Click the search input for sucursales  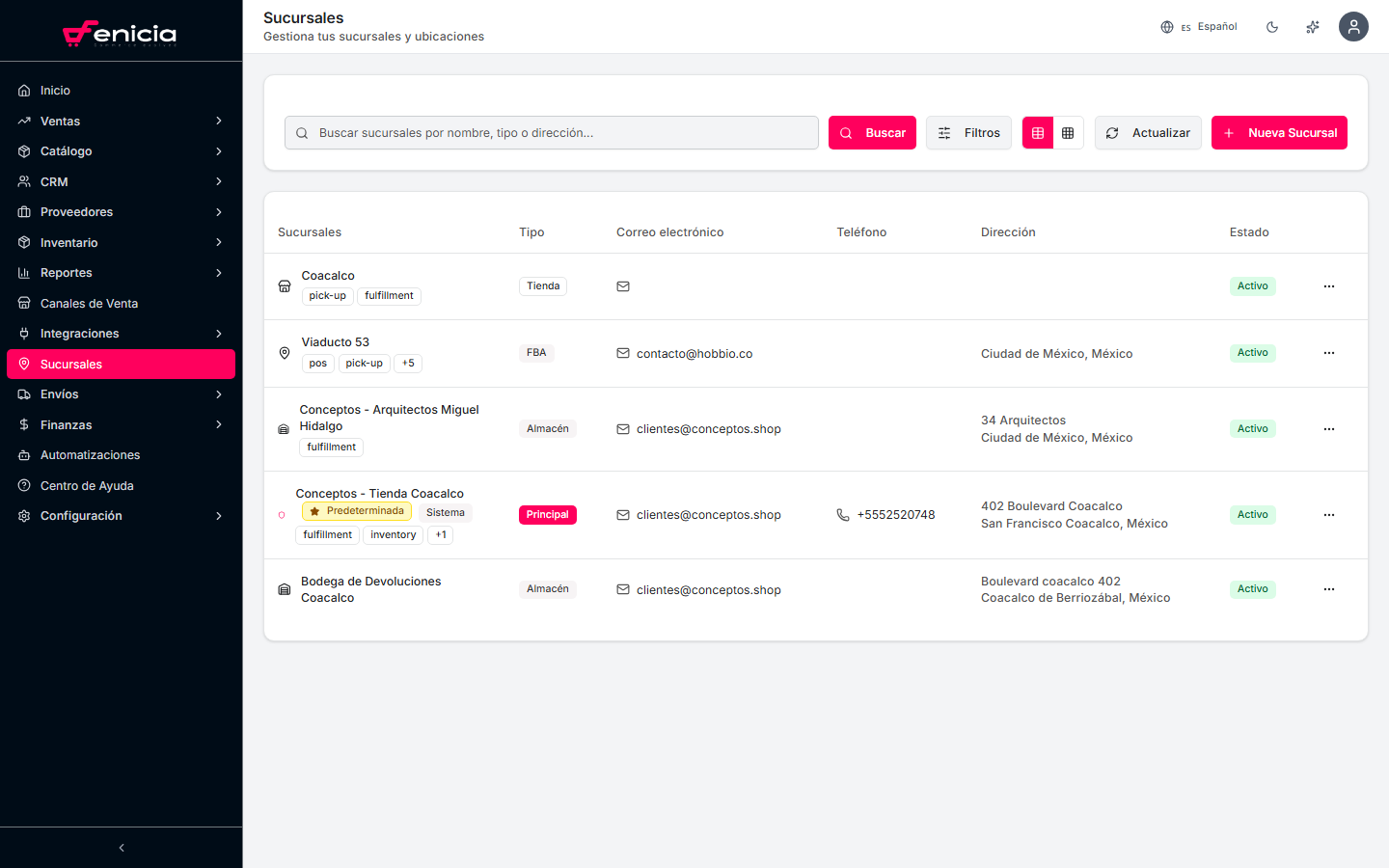tap(551, 132)
